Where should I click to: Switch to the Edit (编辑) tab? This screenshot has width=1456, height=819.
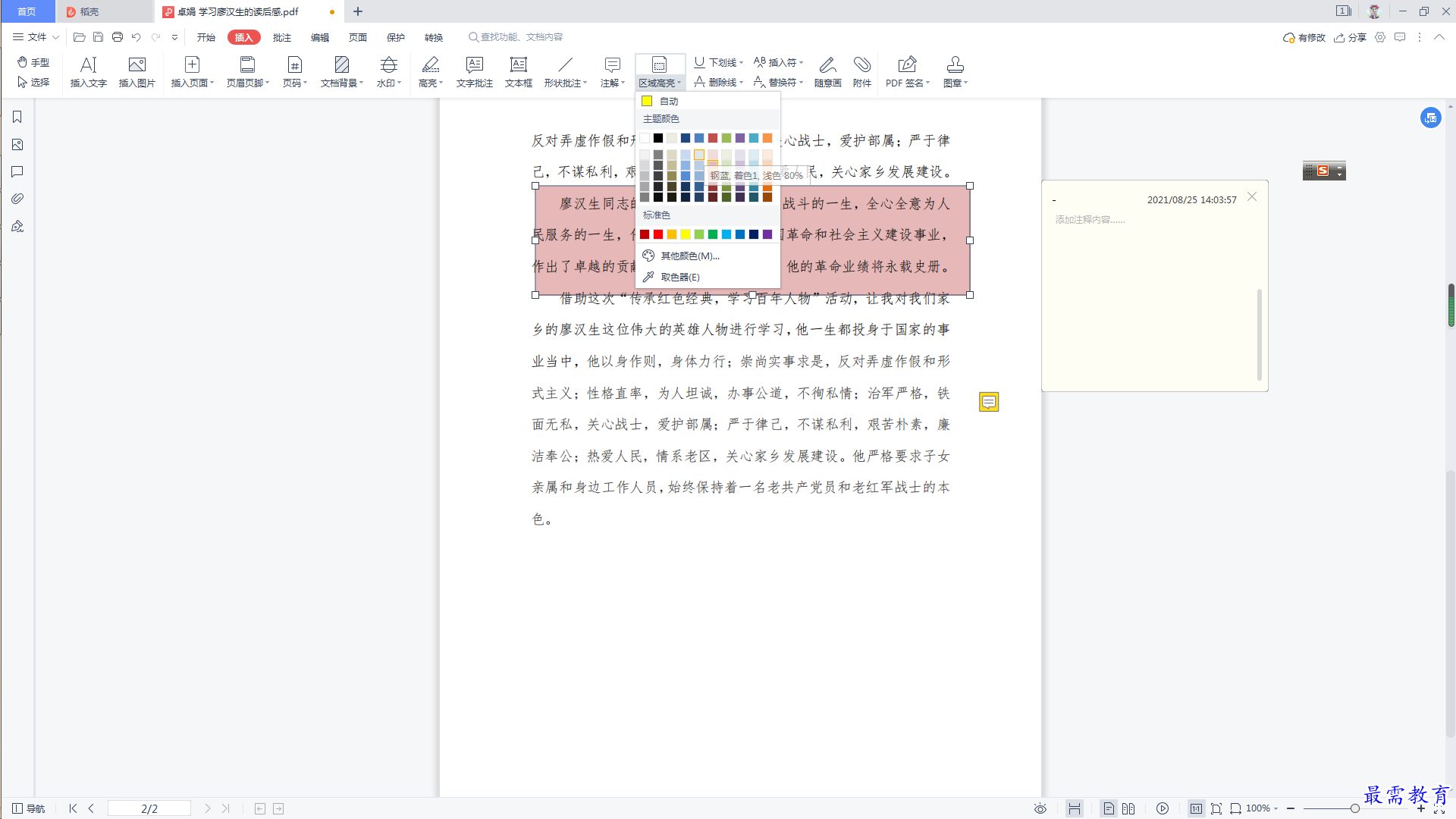click(x=319, y=37)
